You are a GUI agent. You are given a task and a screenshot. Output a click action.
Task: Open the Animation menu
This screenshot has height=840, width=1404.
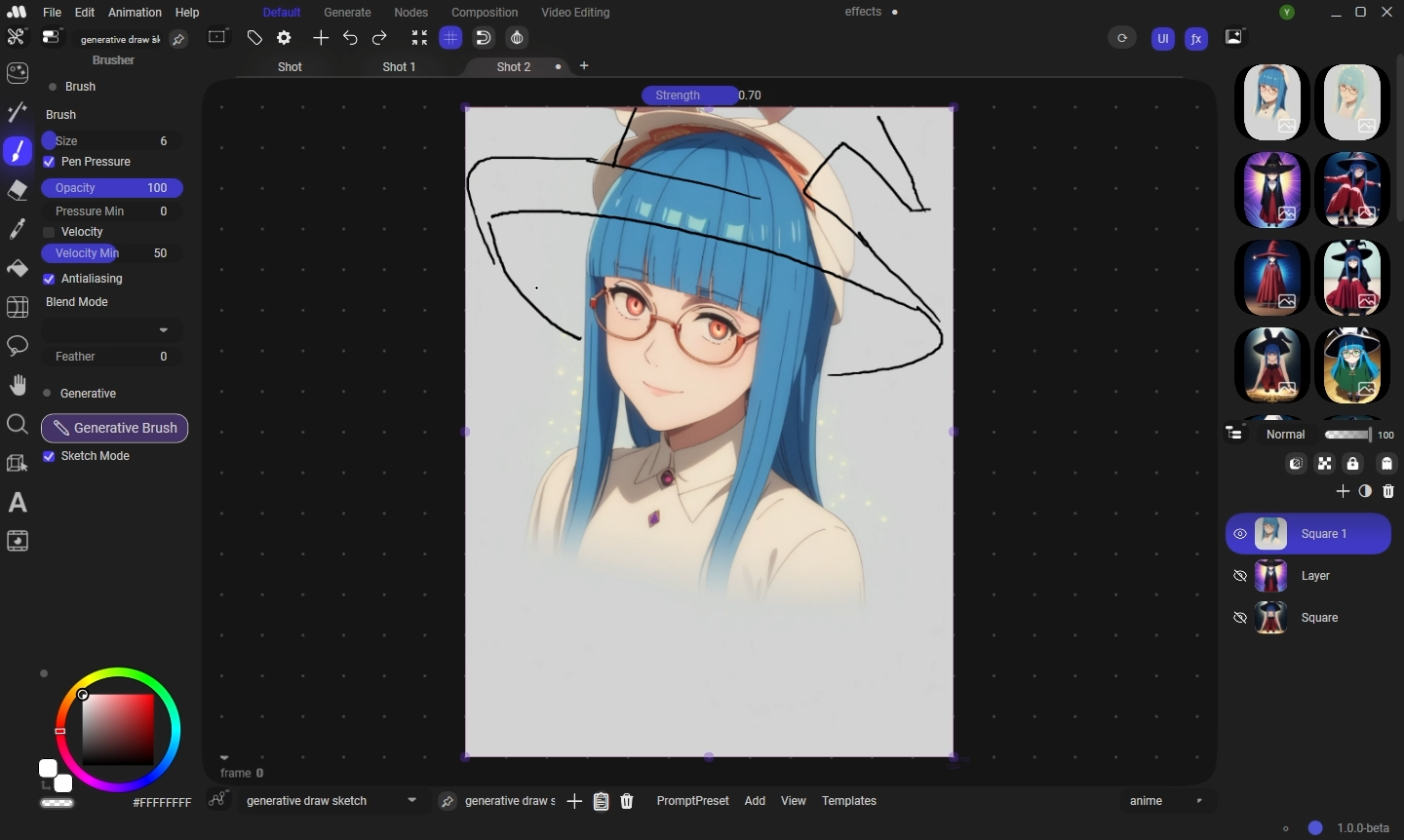click(x=135, y=13)
